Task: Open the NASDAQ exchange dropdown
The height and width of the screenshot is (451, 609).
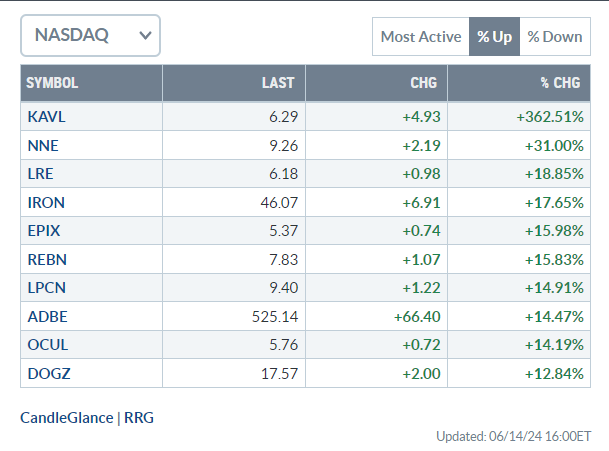Action: coord(90,36)
